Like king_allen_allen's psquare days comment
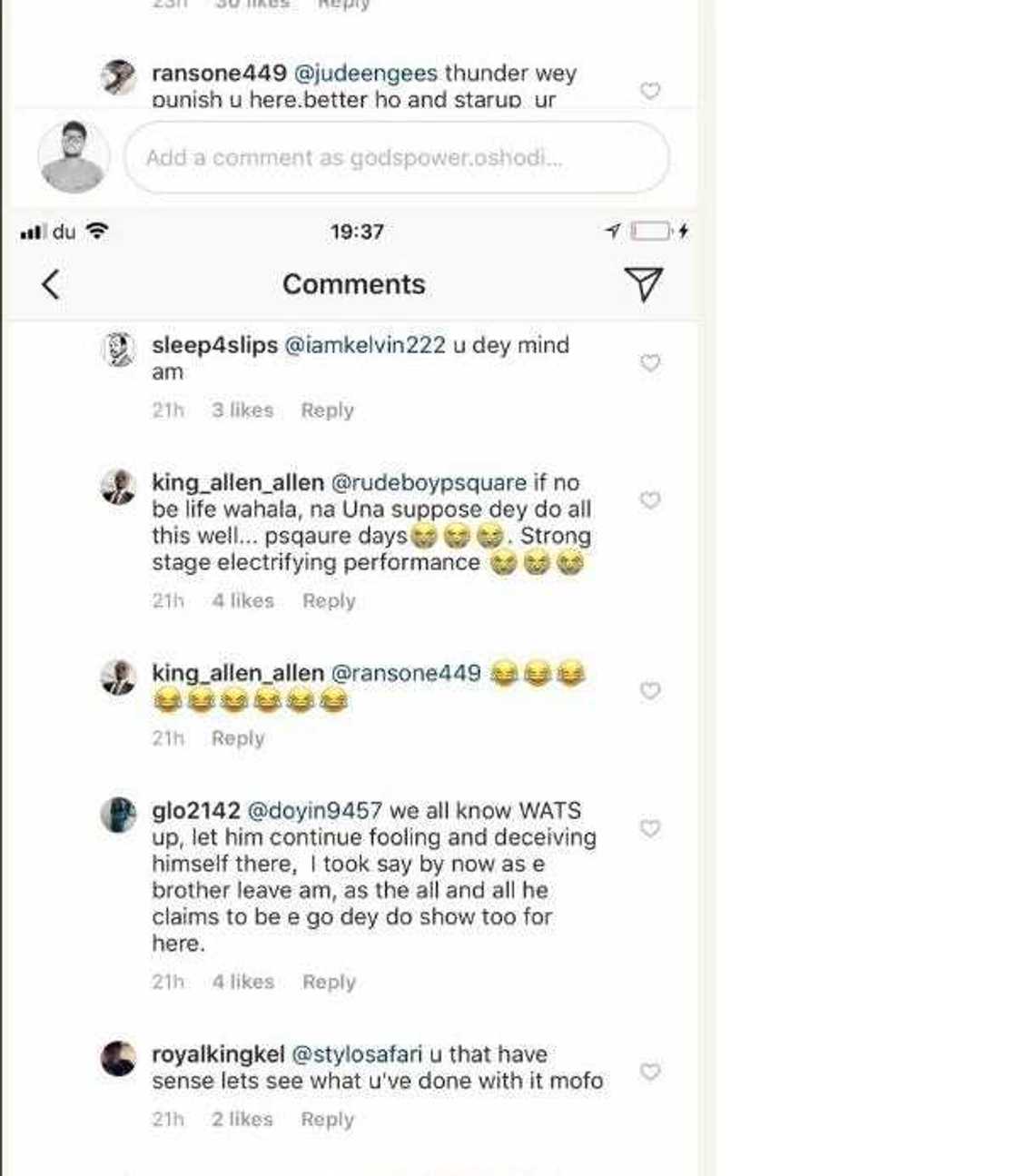 650,500
